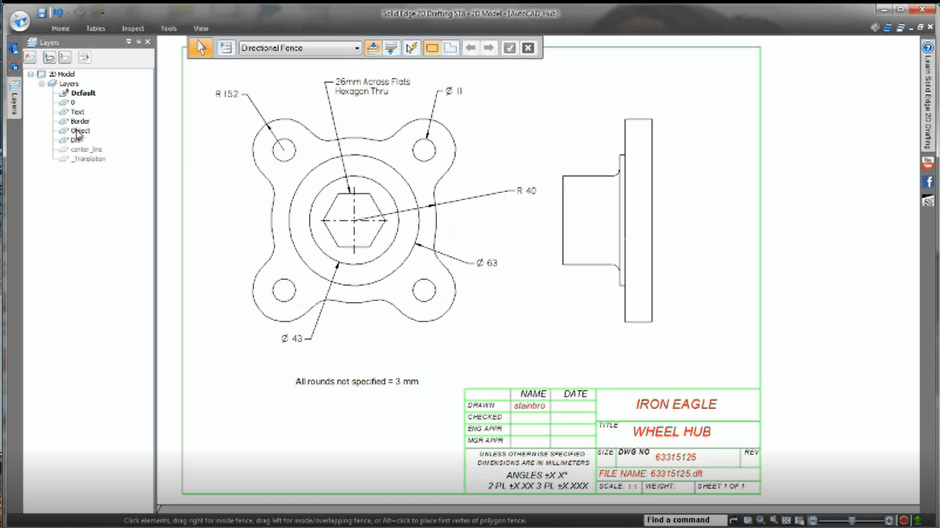
Task: Select the vertical Layers side tab
Action: [14, 99]
